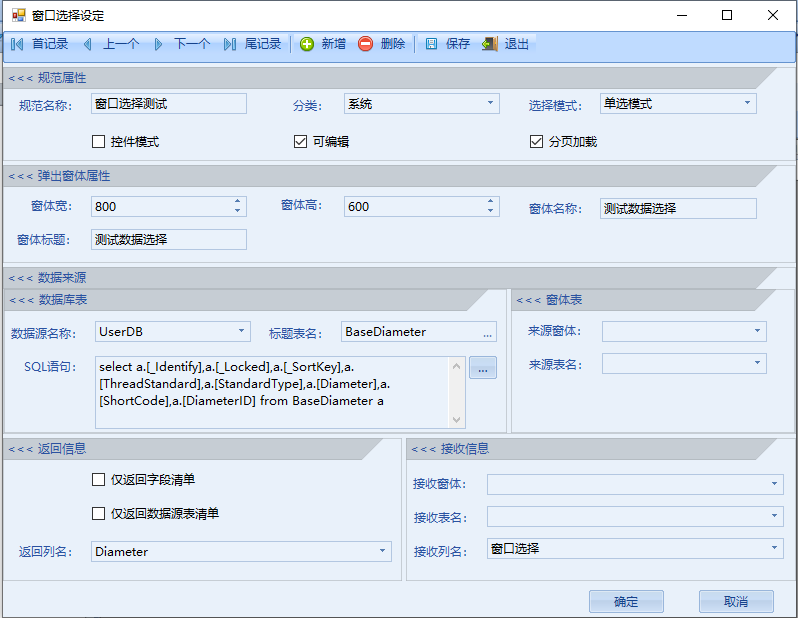Open SQL editor via ellipsis button

click(x=483, y=368)
